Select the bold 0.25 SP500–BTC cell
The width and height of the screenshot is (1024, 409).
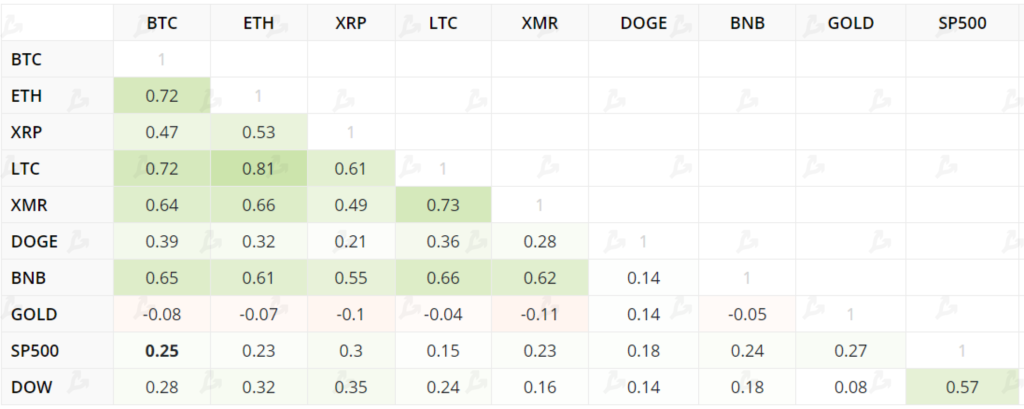(161, 351)
